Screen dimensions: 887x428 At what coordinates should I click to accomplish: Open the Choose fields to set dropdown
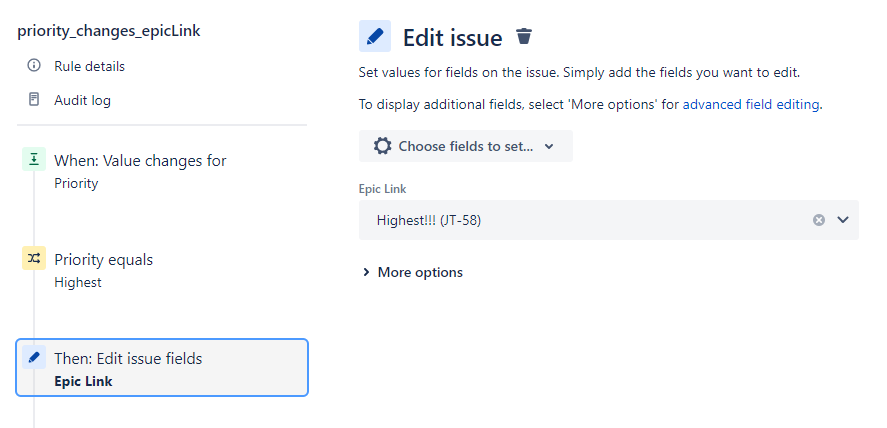tap(466, 146)
